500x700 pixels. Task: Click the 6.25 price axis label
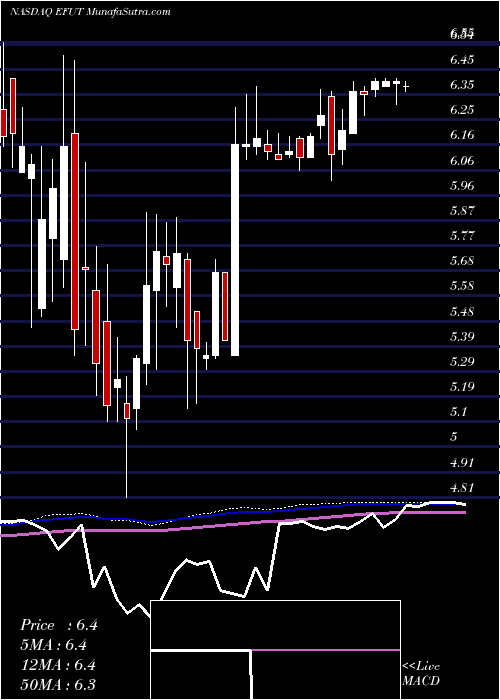462,110
